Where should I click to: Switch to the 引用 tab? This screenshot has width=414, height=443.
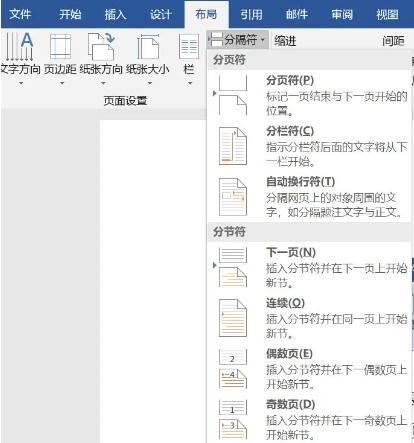251,14
